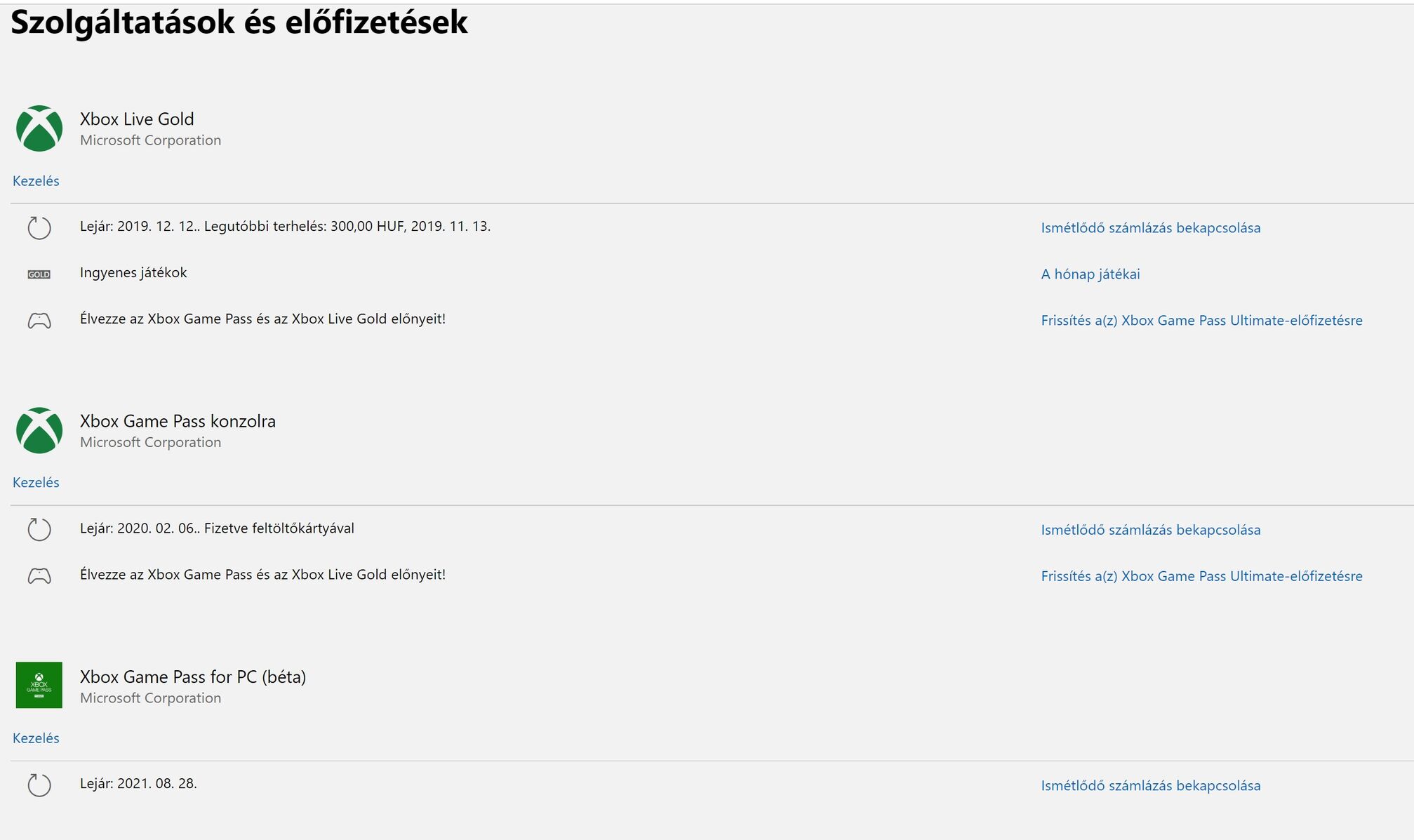1414x840 pixels.
Task: Enable Ismétlődő számlázás for Xbox Live Gold
Action: click(1150, 228)
